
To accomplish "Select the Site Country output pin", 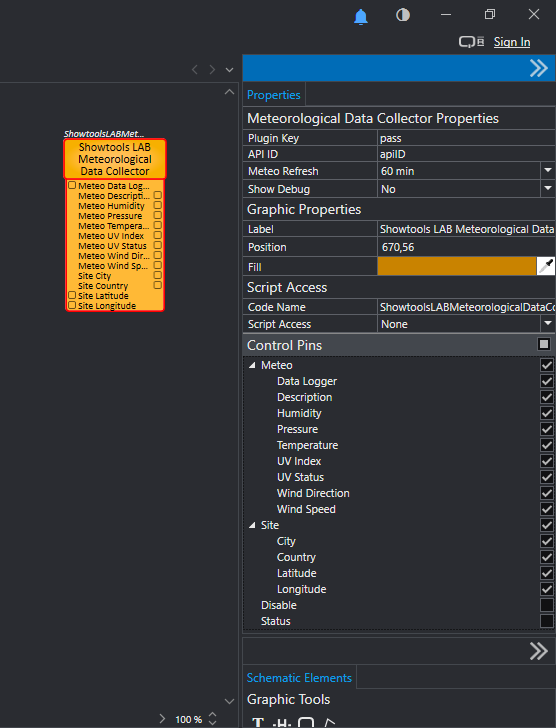I will pyautogui.click(x=158, y=285).
